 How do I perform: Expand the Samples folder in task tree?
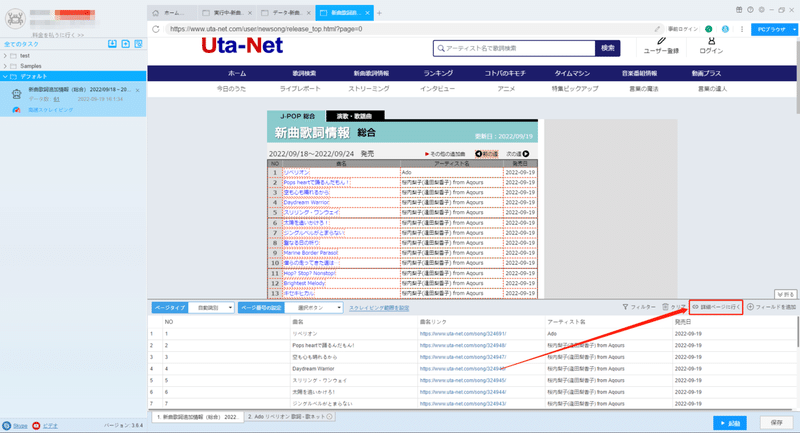point(5,66)
